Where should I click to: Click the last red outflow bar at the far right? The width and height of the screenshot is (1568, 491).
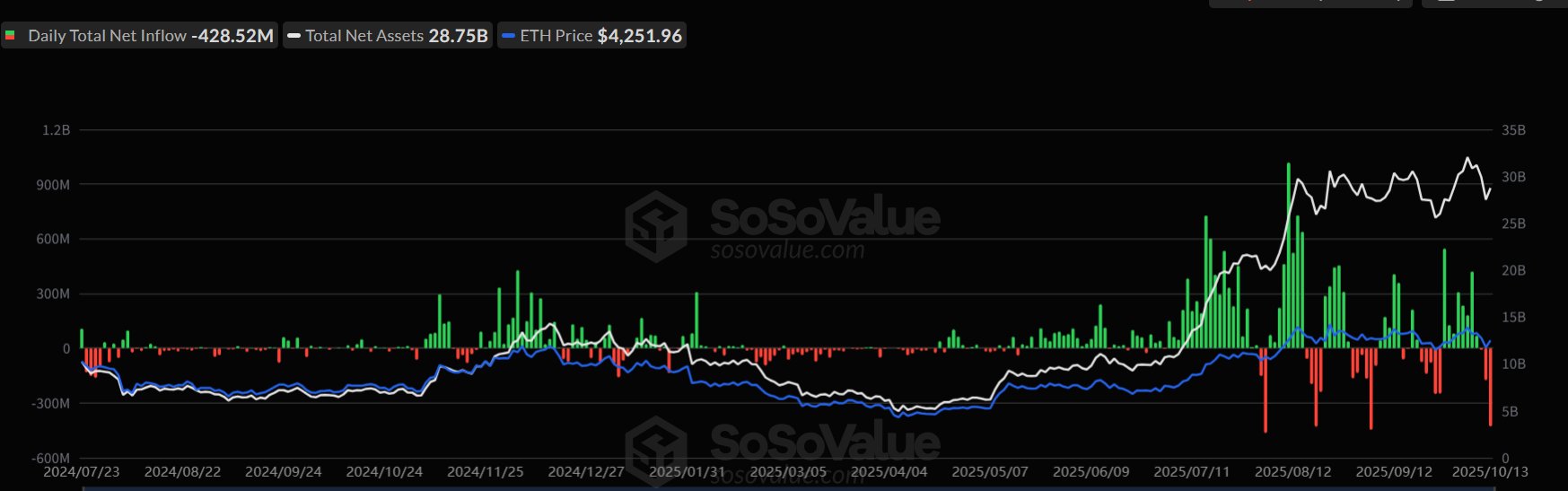[1491, 386]
